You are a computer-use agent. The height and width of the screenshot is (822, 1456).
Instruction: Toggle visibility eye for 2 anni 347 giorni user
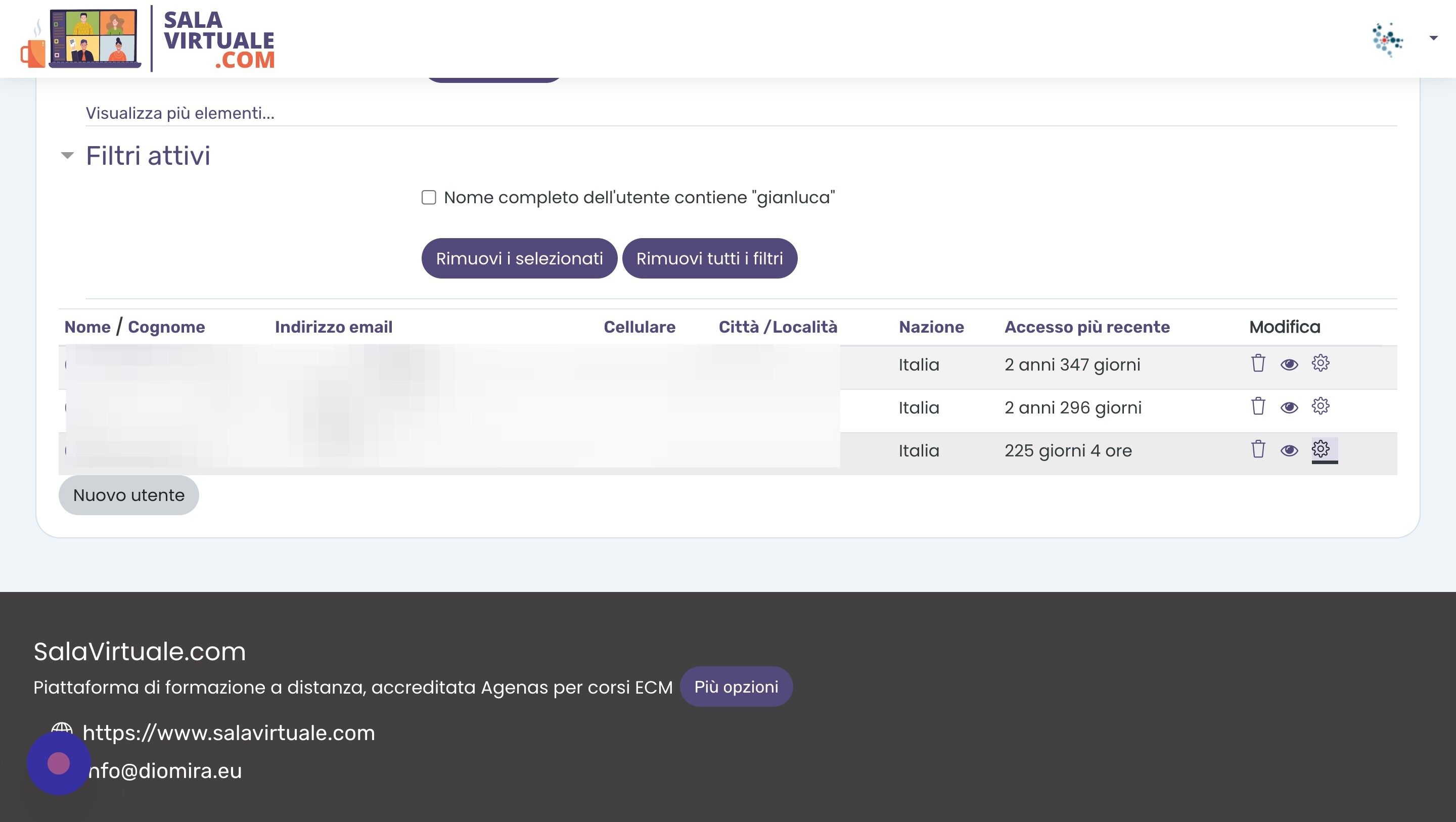coord(1289,364)
